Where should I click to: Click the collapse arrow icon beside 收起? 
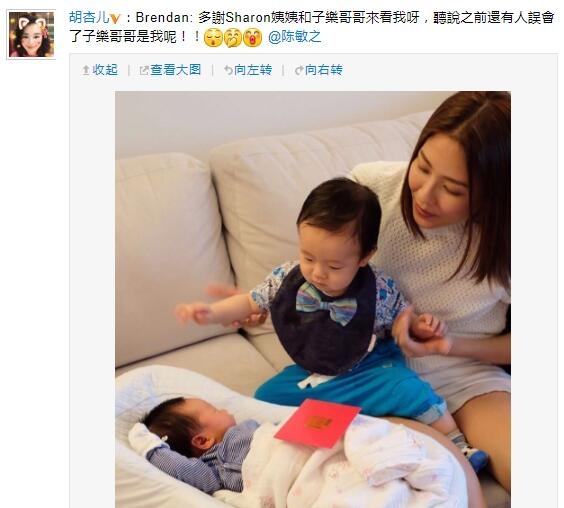pos(86,70)
